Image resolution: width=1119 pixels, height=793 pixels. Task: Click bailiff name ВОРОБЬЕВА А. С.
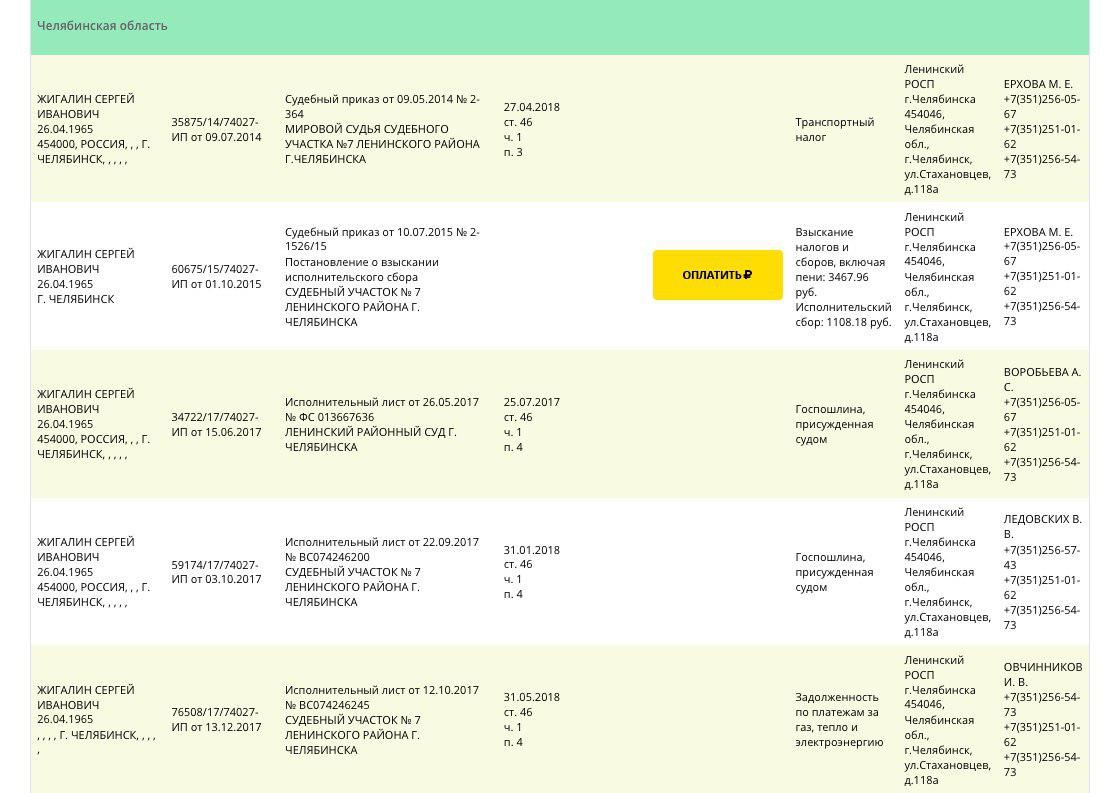(1043, 380)
